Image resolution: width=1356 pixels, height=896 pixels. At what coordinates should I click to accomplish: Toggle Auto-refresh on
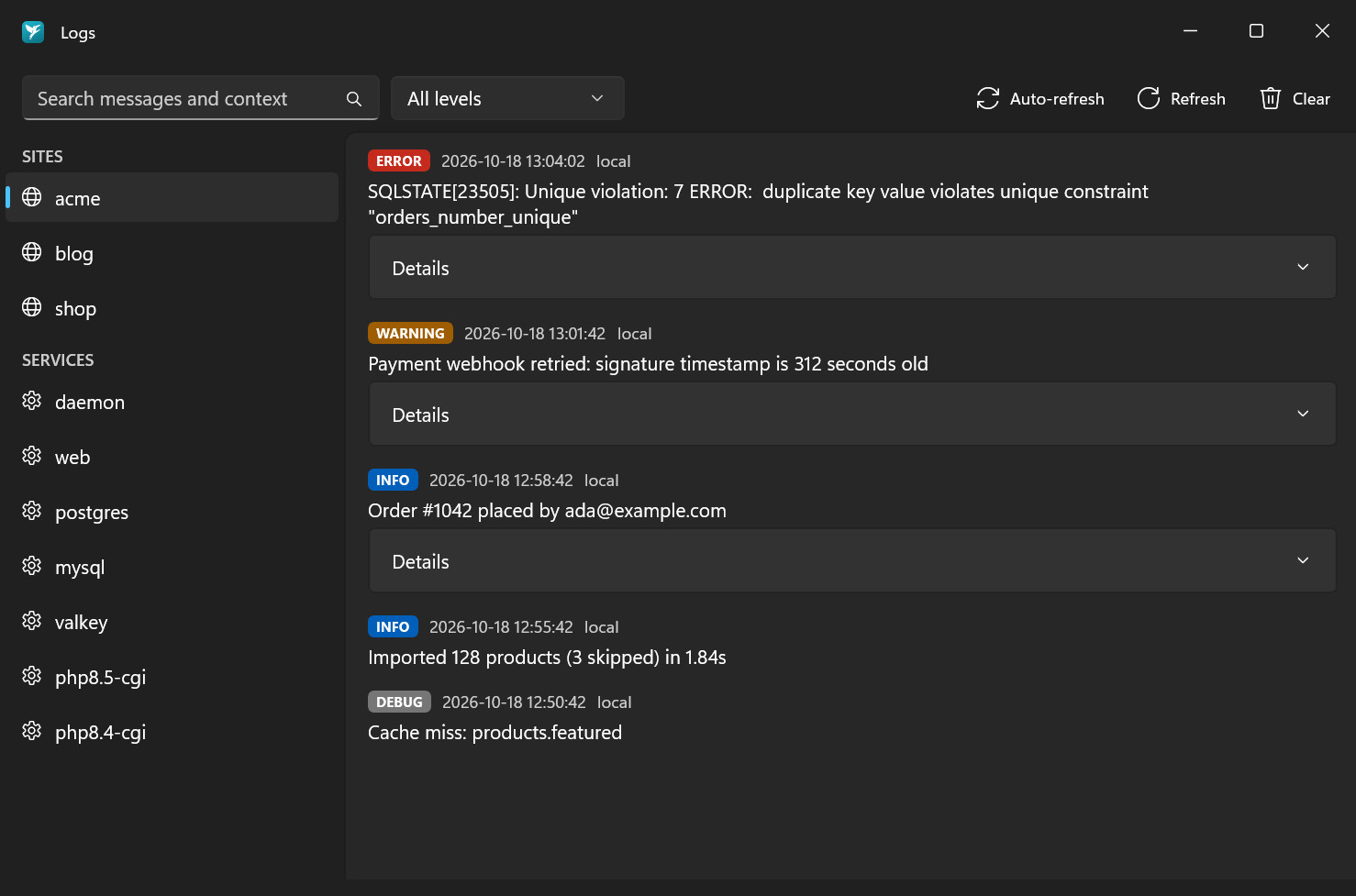pyautogui.click(x=1040, y=98)
